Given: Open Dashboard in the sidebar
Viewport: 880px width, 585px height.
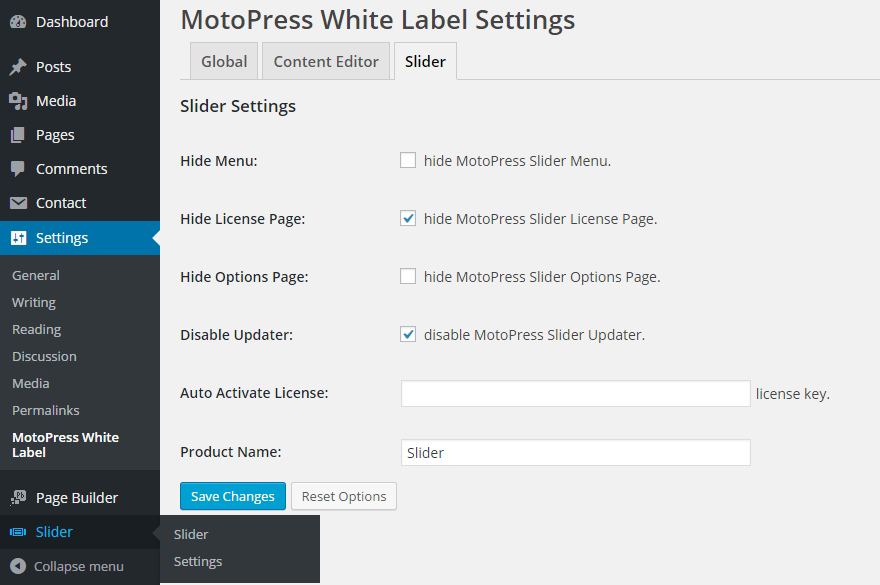Looking at the screenshot, I should (80, 22).
